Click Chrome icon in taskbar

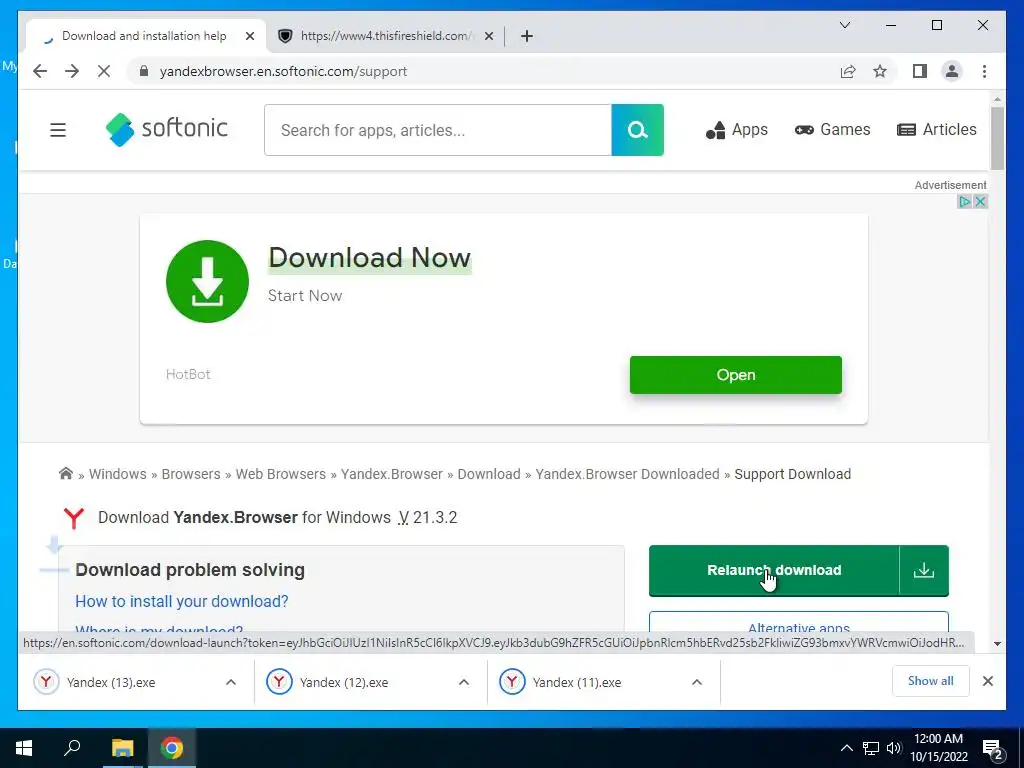[172, 748]
